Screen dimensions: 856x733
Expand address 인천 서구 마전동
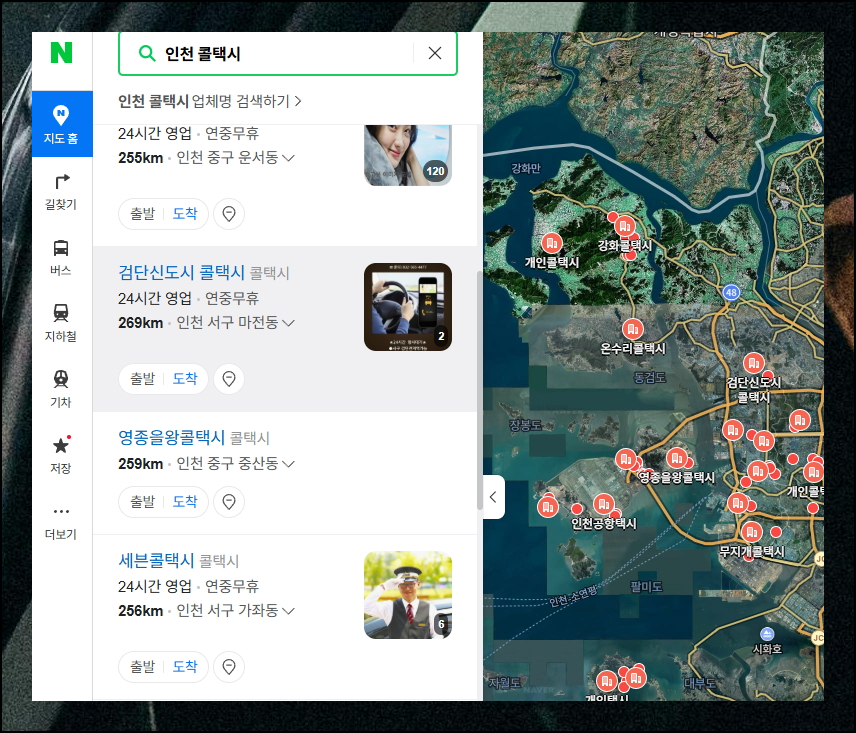click(x=235, y=323)
